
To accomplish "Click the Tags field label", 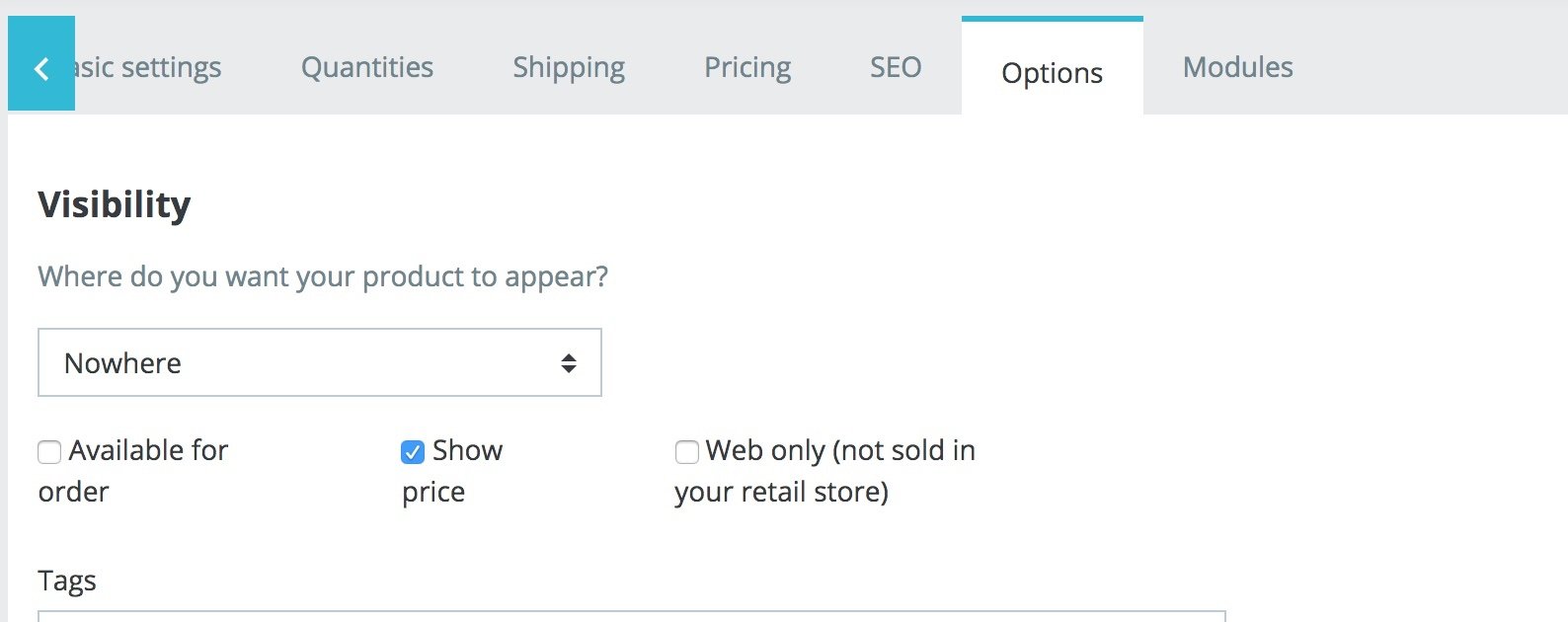I will [67, 581].
